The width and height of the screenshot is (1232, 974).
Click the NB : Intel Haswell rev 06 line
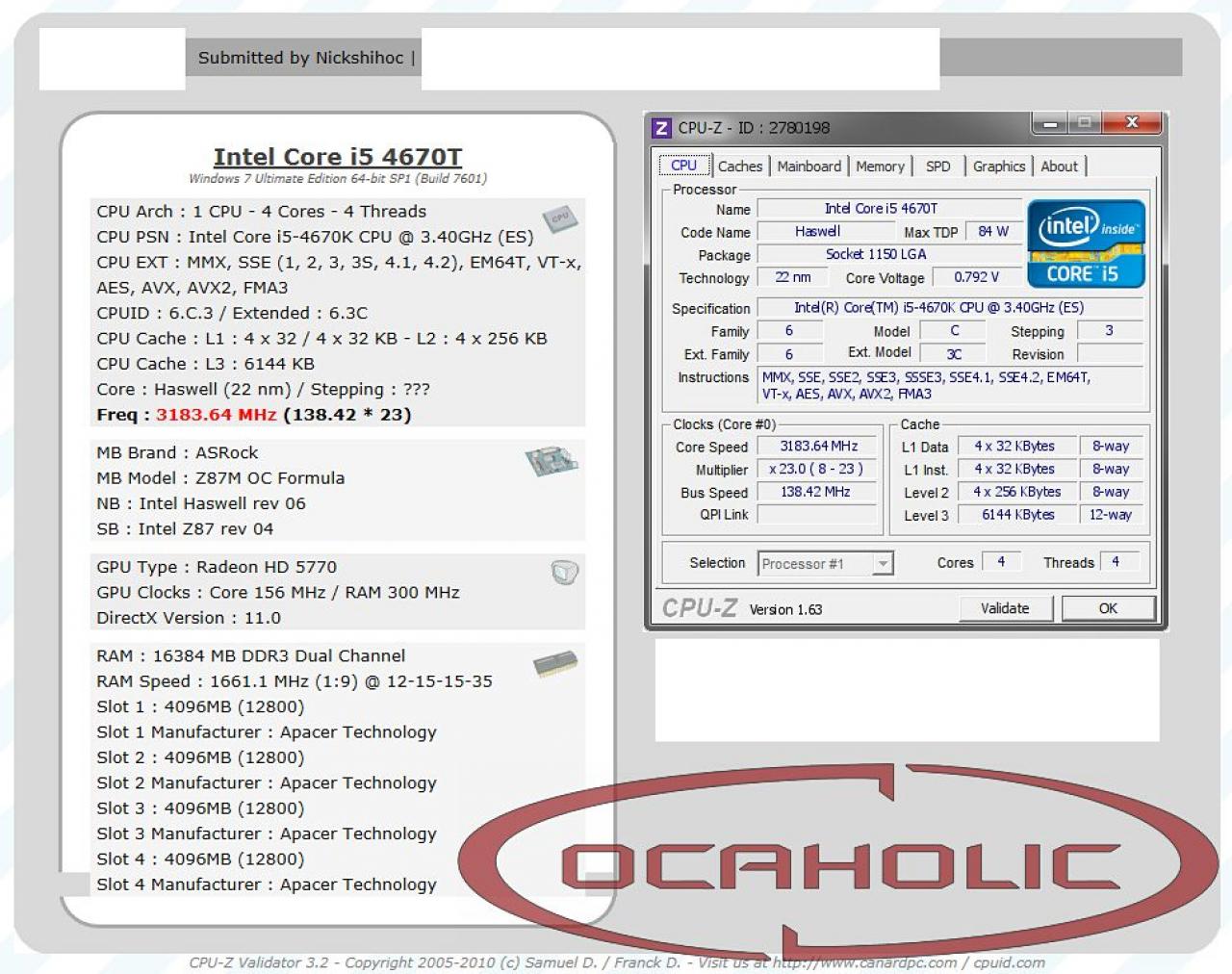click(x=201, y=504)
